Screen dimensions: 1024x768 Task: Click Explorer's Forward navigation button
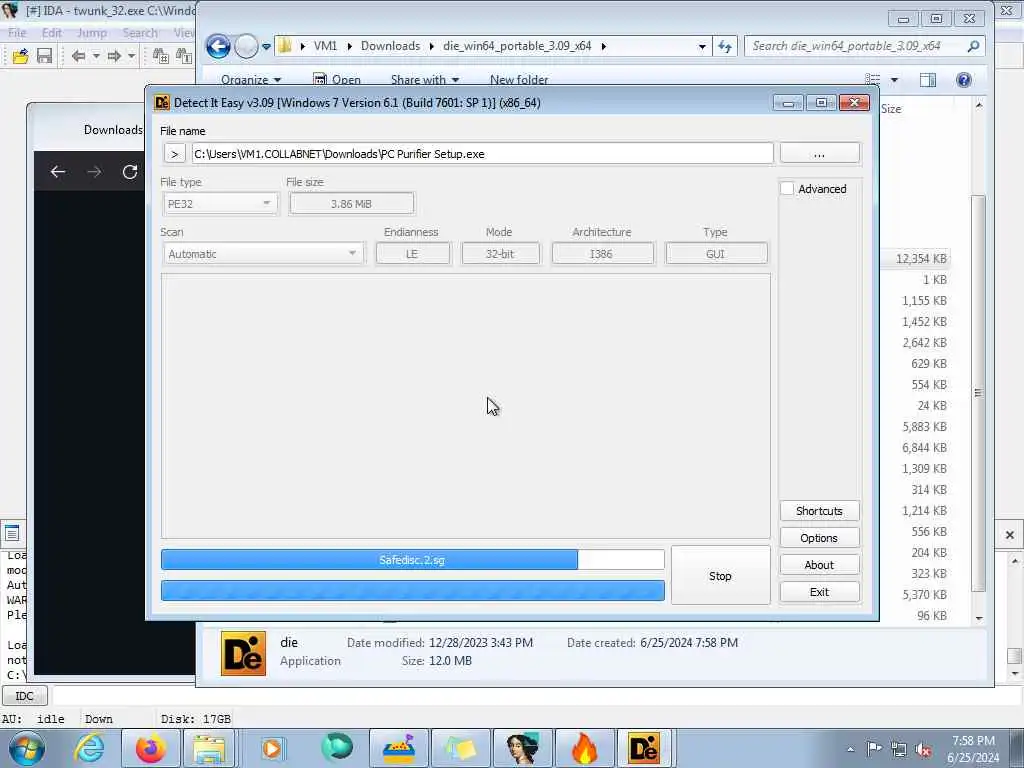[246, 46]
